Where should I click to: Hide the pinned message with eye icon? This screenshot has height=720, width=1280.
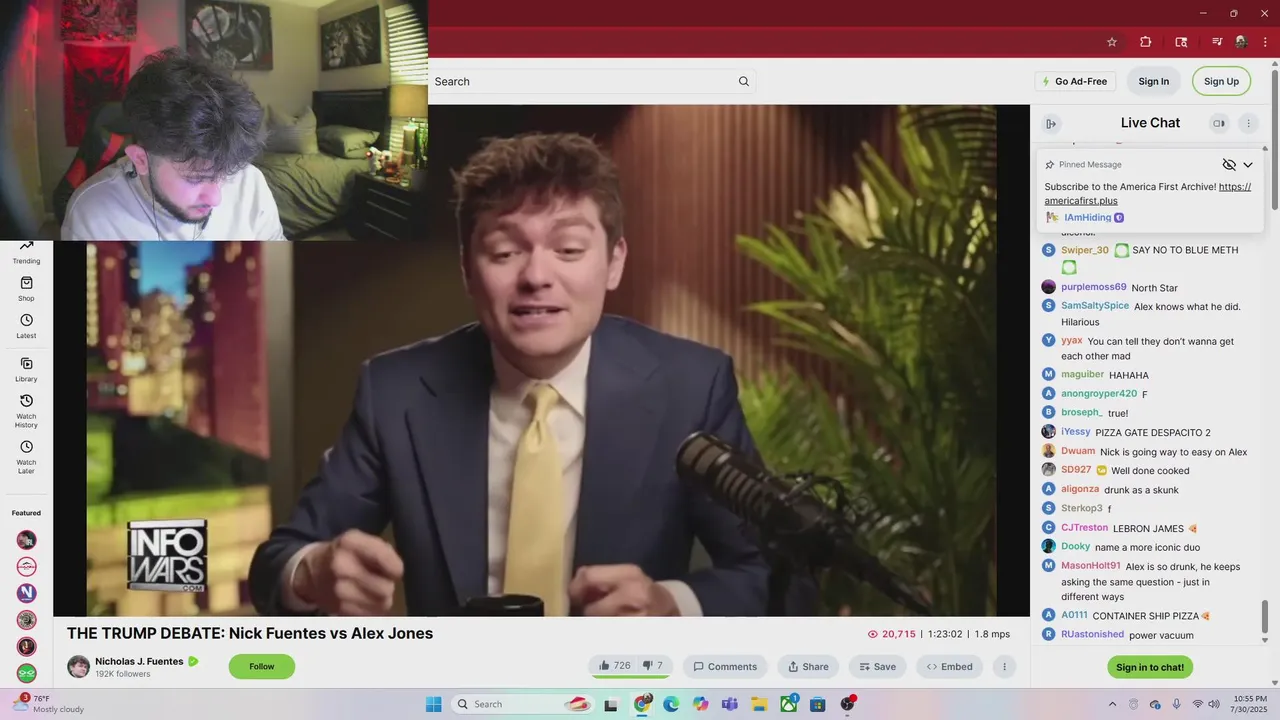(x=1229, y=165)
